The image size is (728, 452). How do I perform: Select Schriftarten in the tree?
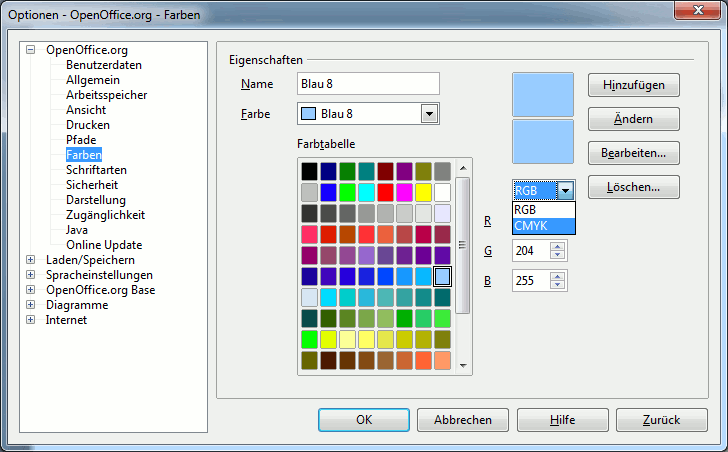pyautogui.click(x=96, y=170)
